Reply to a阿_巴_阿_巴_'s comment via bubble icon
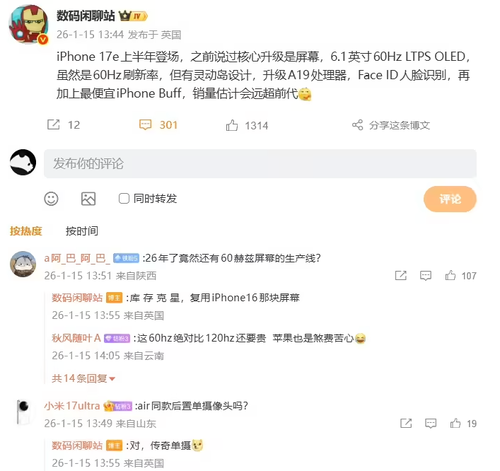 (x=426, y=276)
